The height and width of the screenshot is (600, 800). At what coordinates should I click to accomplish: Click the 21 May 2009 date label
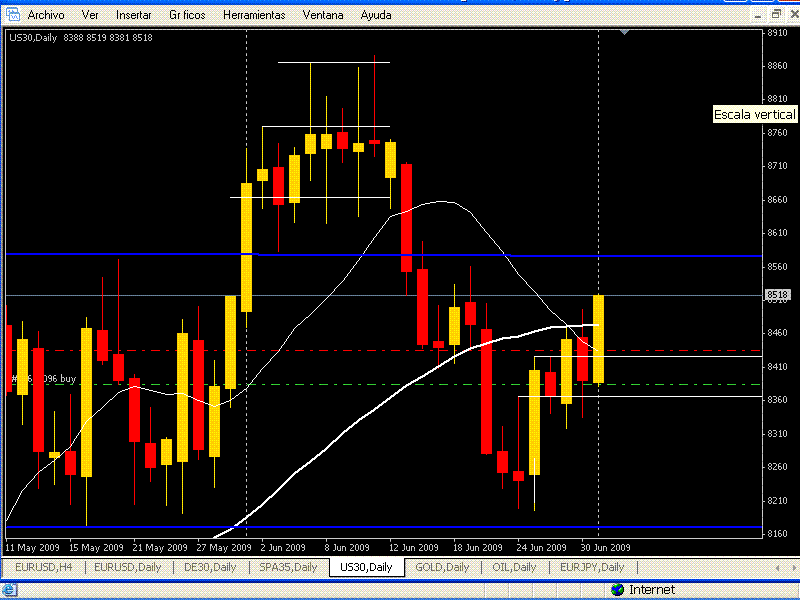tap(160, 547)
